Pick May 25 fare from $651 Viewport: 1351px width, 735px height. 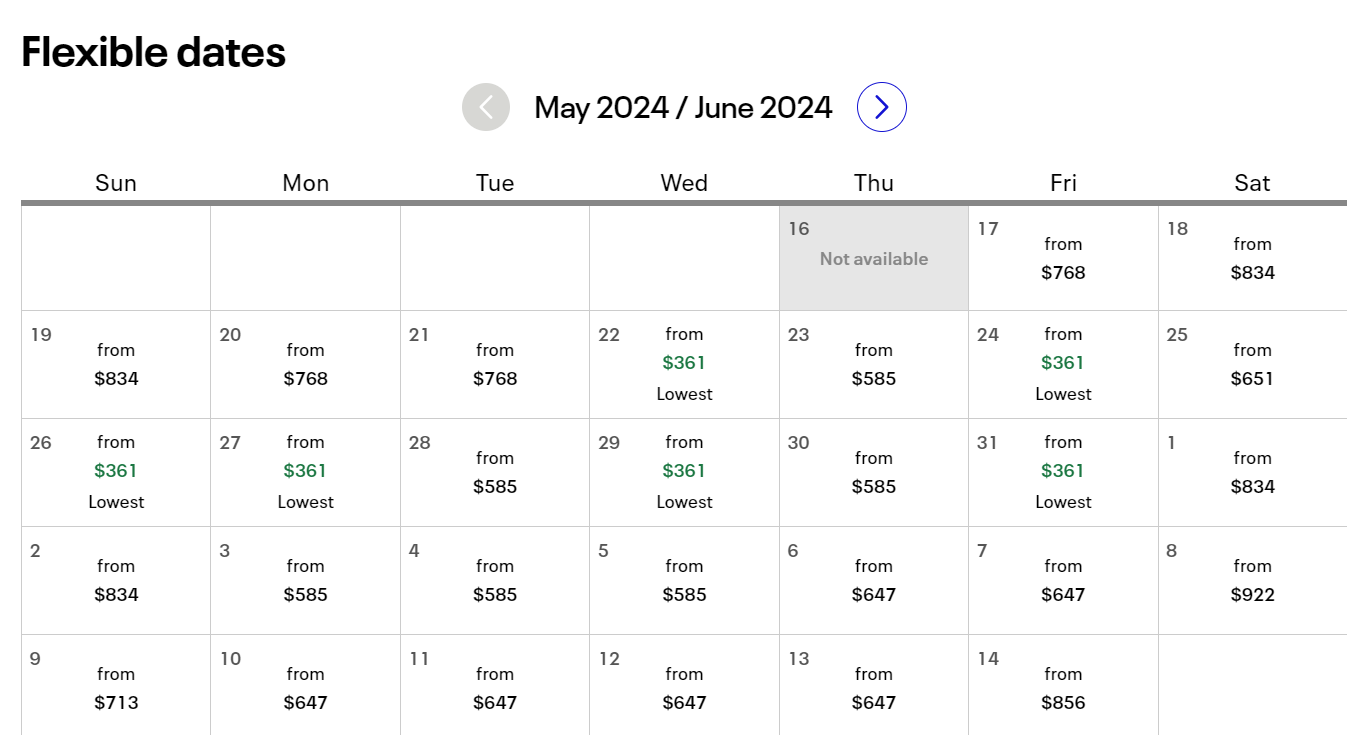[x=1252, y=365]
